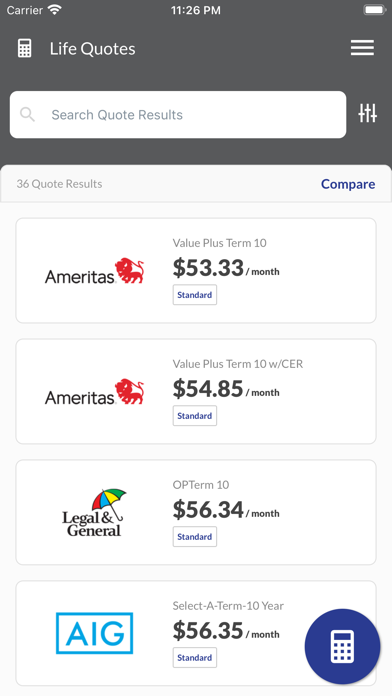Open the Value Plus Term 10 quote

[x=196, y=271]
